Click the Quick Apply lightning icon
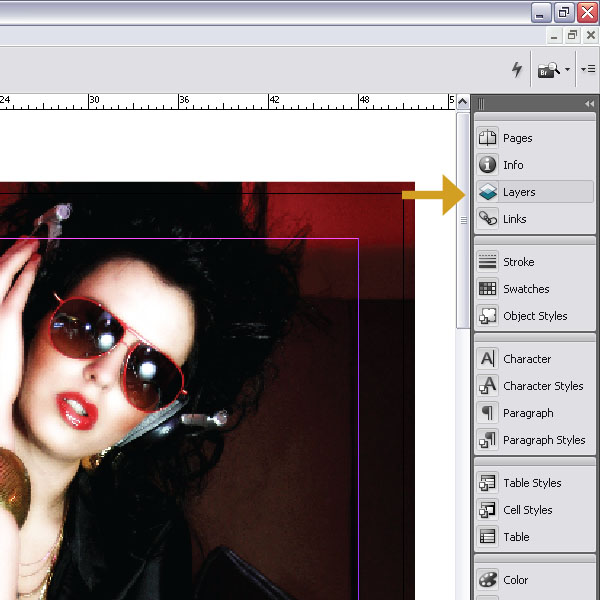The image size is (600, 600). pyautogui.click(x=517, y=69)
